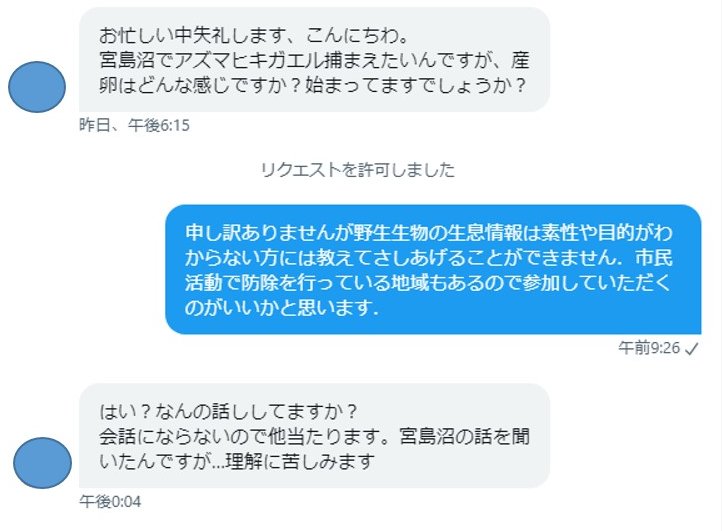Click the 昨日、午後6:15 timestamp
The width and height of the screenshot is (722, 531).
134,125
